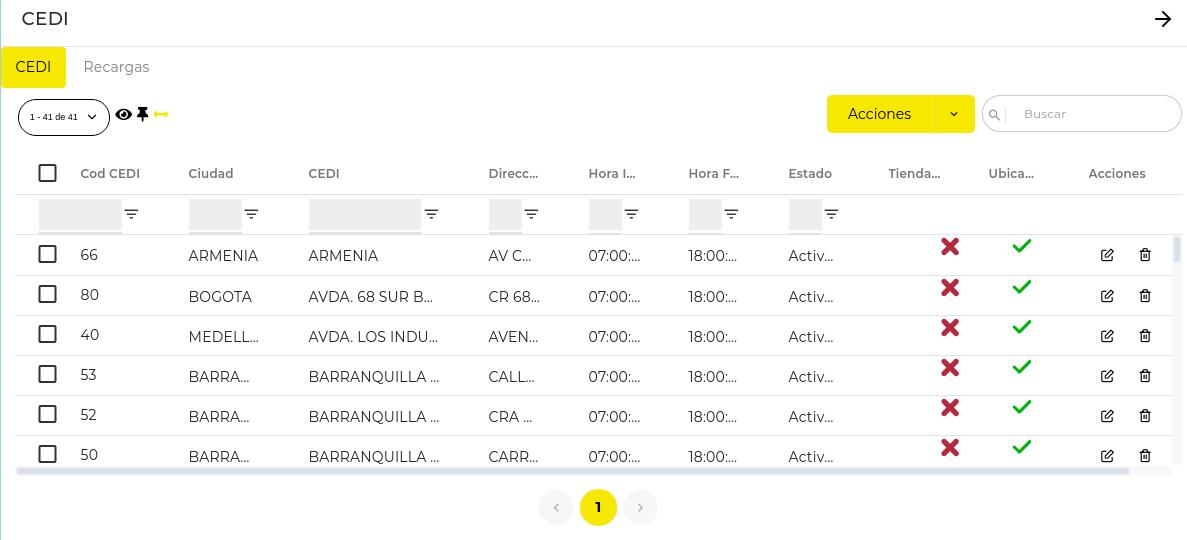Screen dimensions: 1187x540
Task: Click the previous page arrow
Action: click(x=557, y=507)
